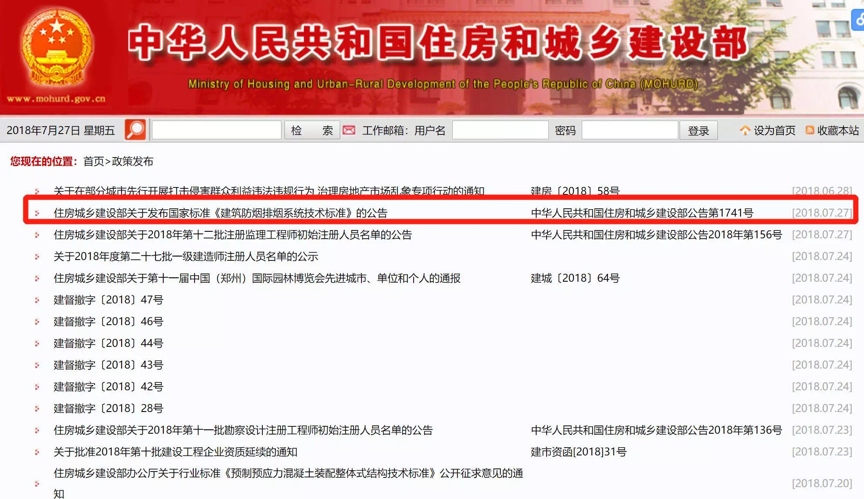Viewport: 864px width, 499px height.
Task: Open document 建督撤字〔2018〕43号
Action: click(x=109, y=365)
